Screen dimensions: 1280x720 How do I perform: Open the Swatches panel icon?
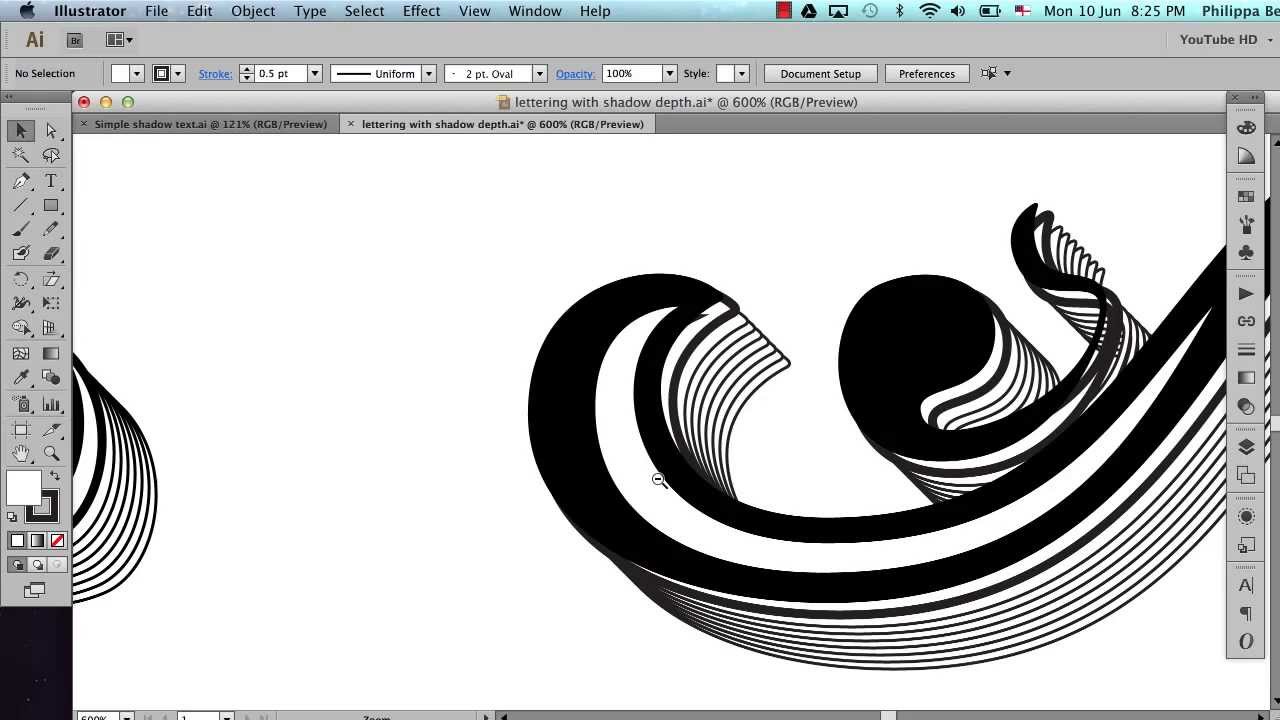point(1246,197)
